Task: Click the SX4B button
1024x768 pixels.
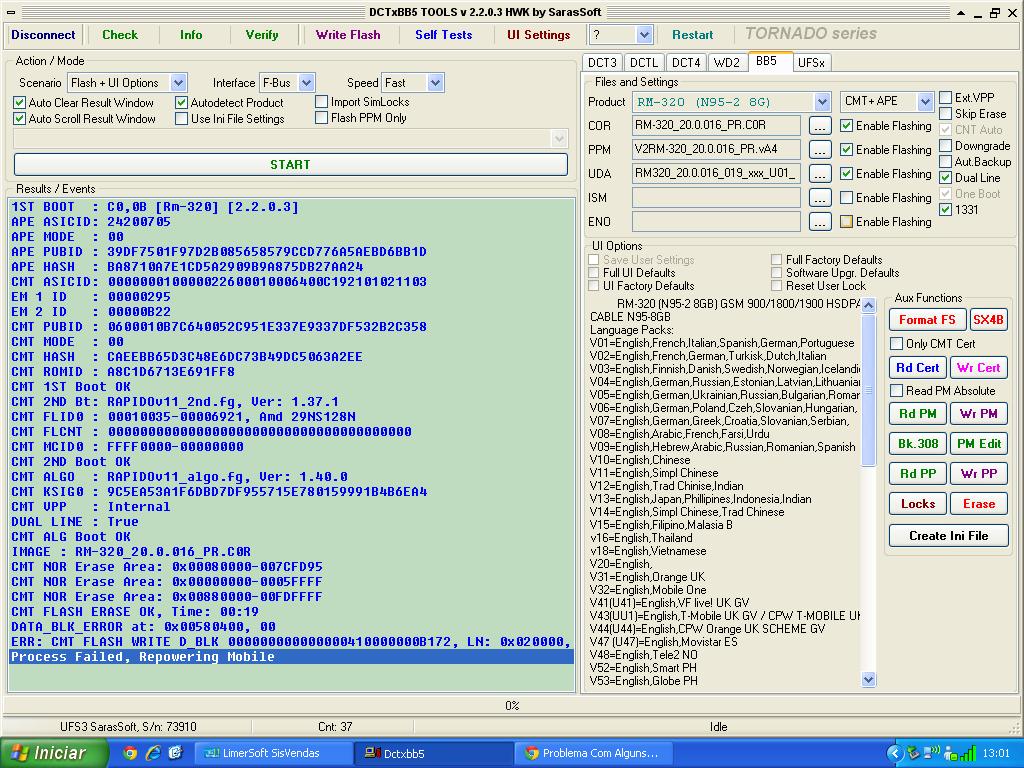Action: pos(988,320)
